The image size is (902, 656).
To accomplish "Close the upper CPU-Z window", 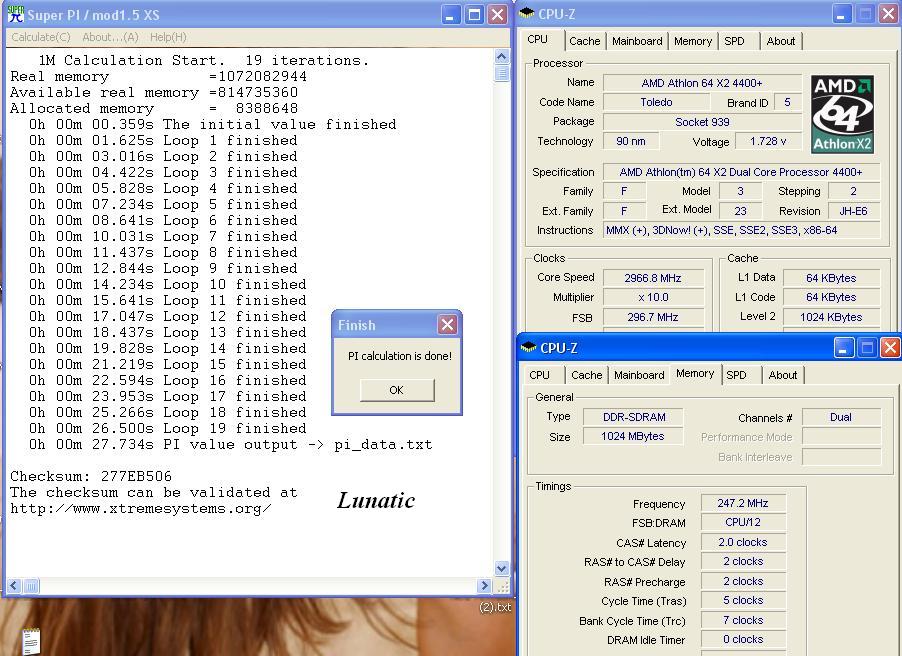I will pos(889,14).
